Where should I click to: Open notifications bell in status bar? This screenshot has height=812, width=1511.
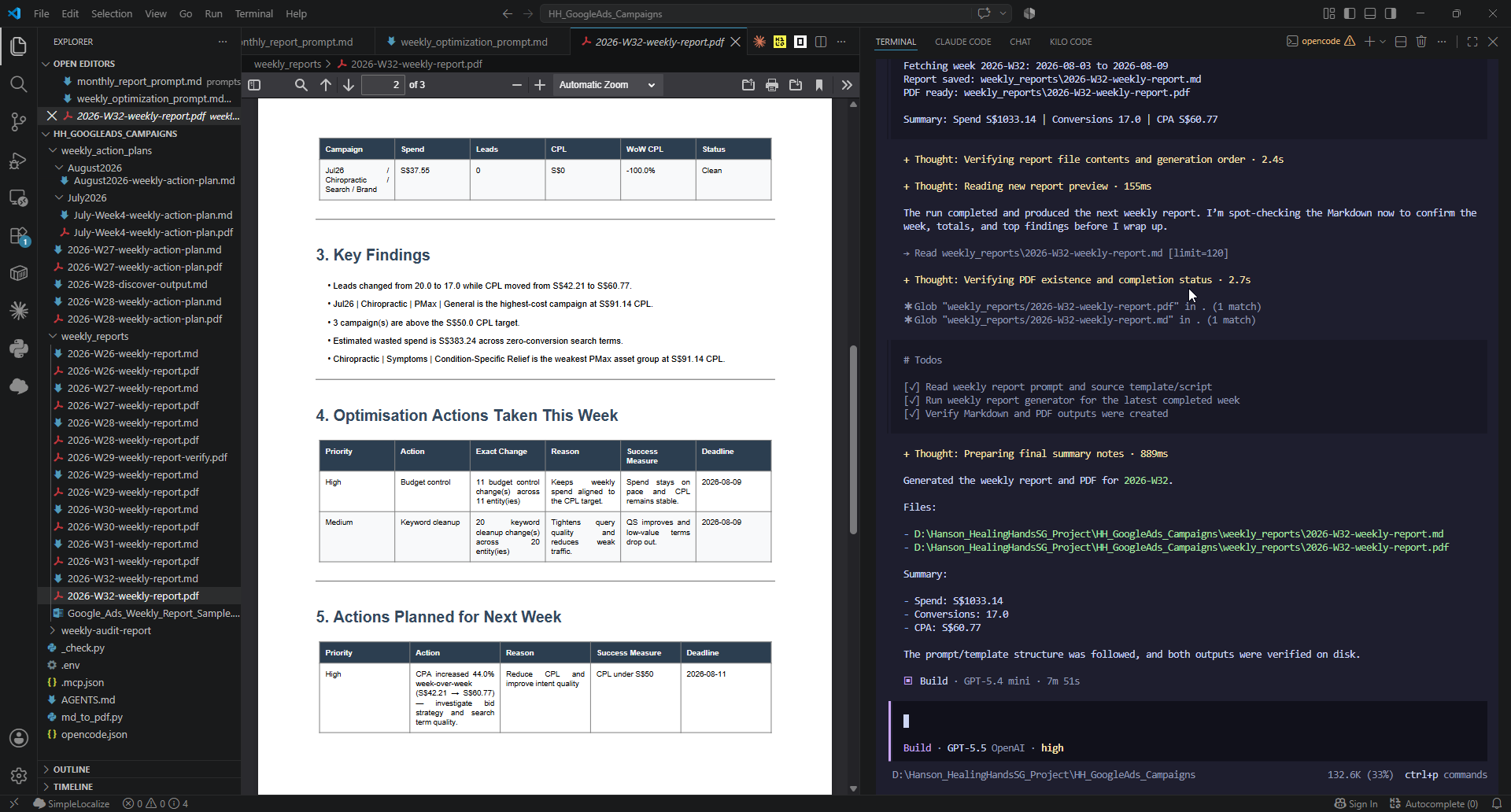pyautogui.click(x=1497, y=803)
